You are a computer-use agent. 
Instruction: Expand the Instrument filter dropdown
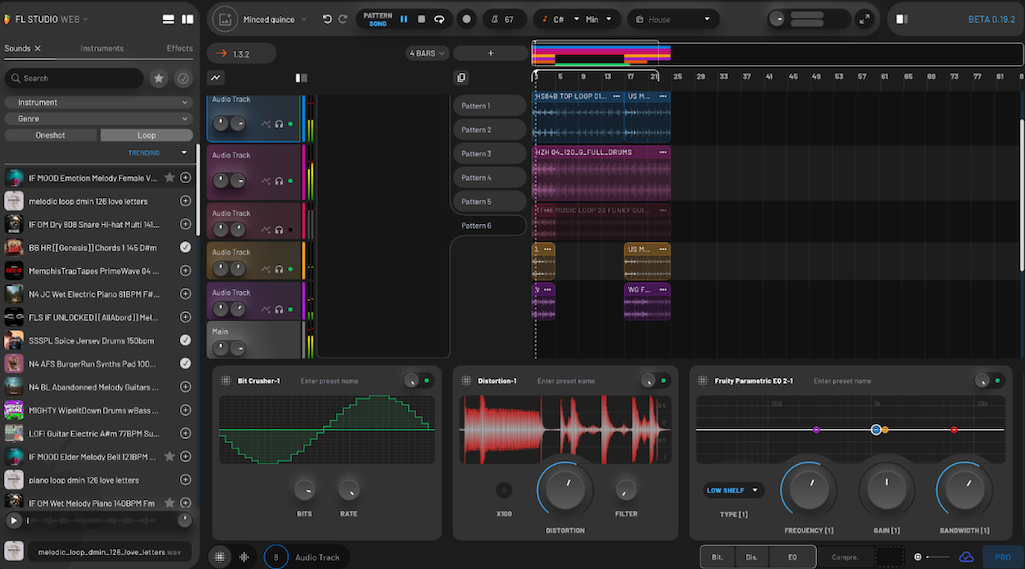point(98,102)
